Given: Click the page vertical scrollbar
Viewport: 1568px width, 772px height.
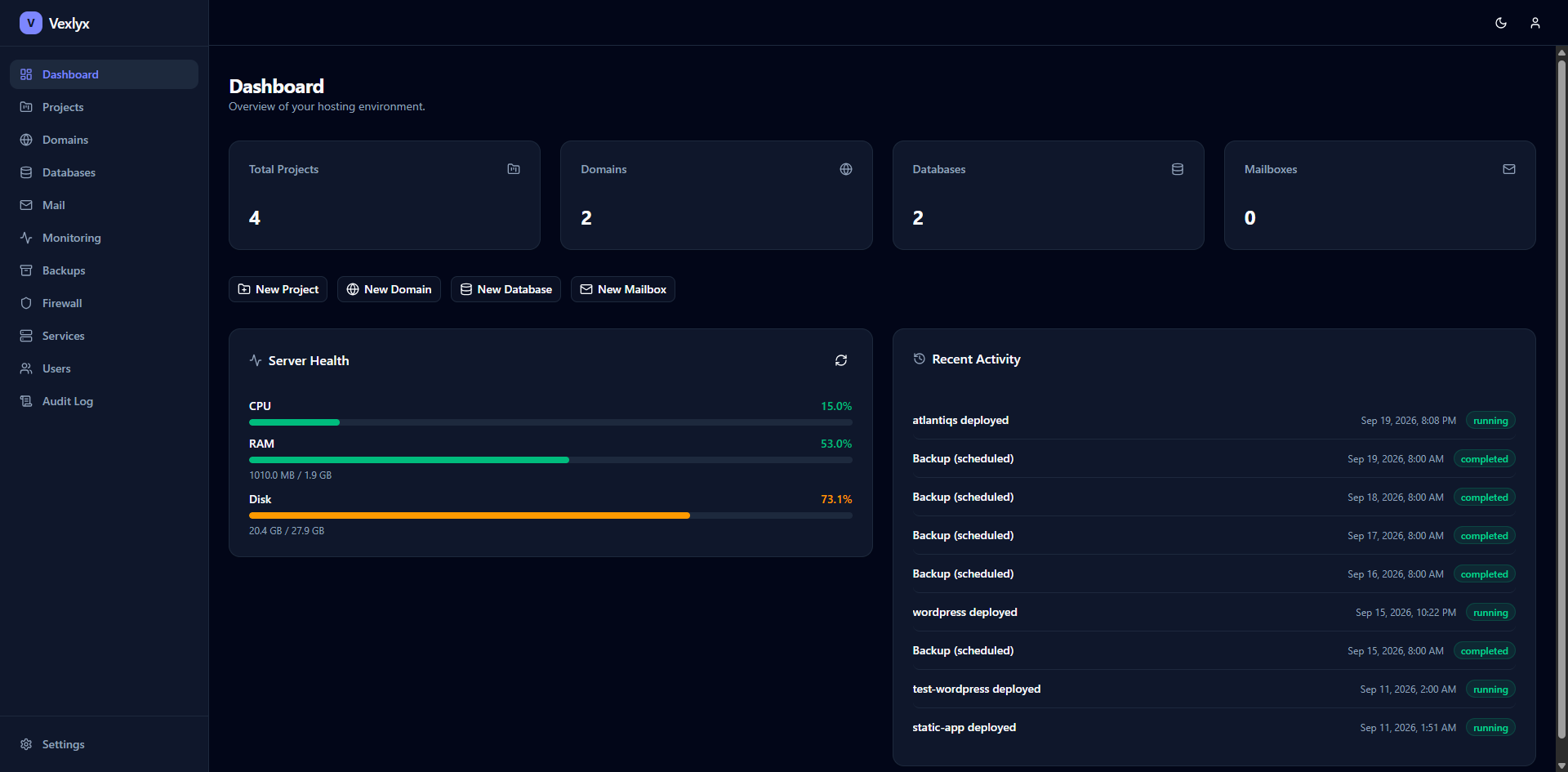Looking at the screenshot, I should [1561, 400].
